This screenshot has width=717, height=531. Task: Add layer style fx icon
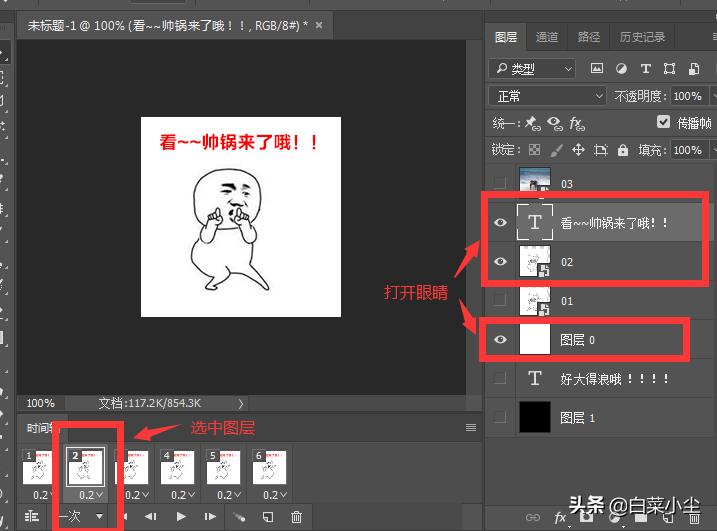click(561, 517)
